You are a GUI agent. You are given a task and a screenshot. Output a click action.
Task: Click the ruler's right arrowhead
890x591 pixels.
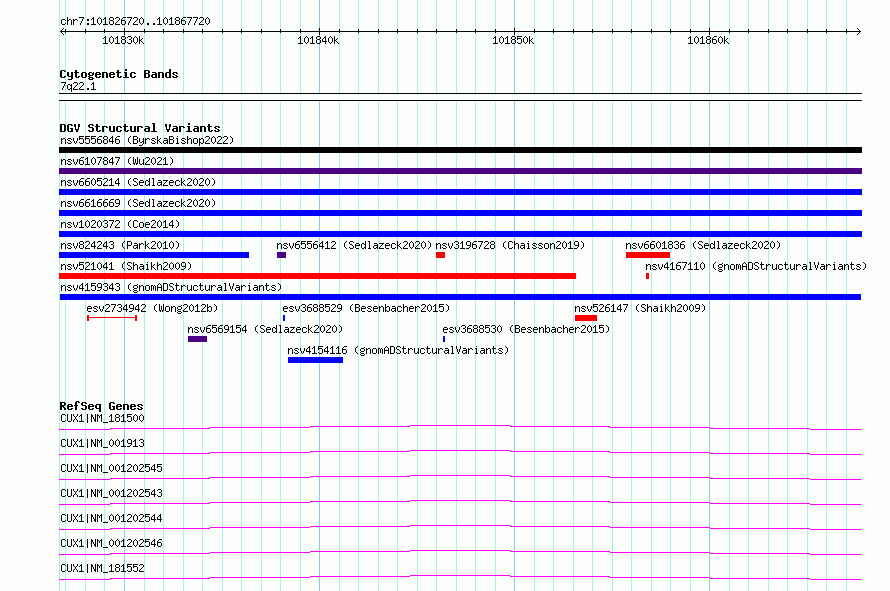click(x=859, y=31)
